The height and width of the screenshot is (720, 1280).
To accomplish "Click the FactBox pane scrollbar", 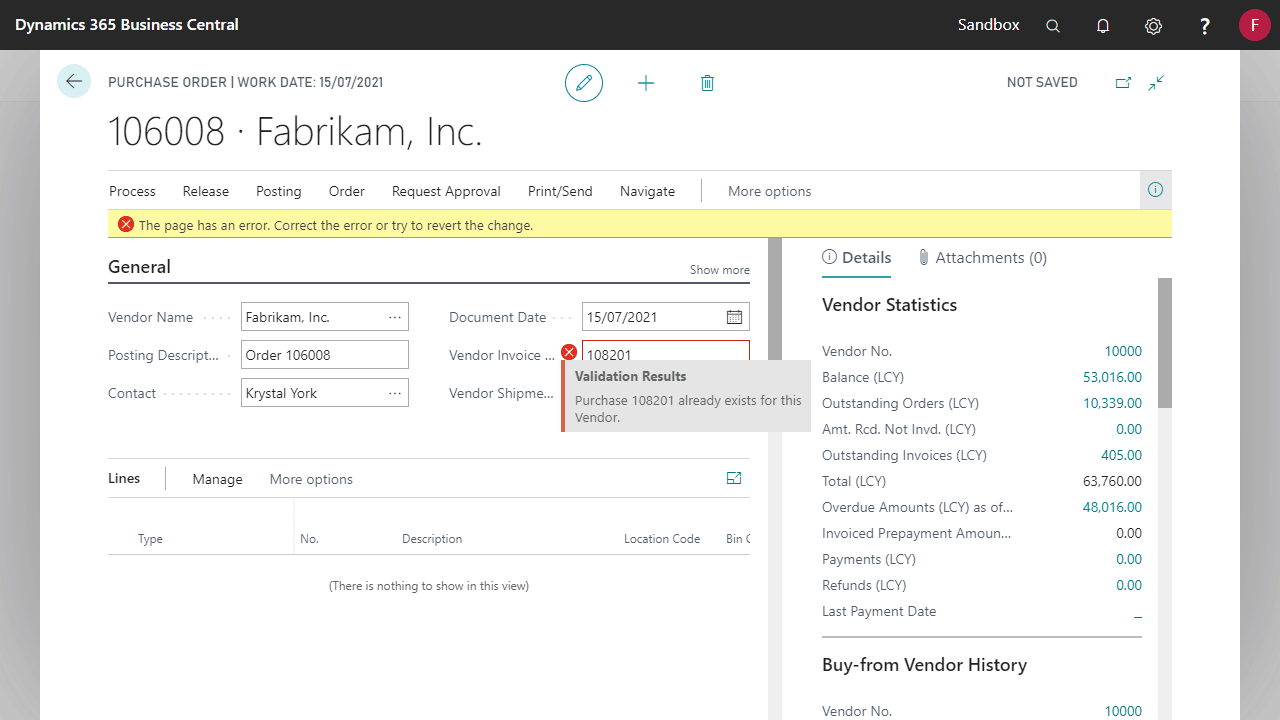I will (1164, 343).
